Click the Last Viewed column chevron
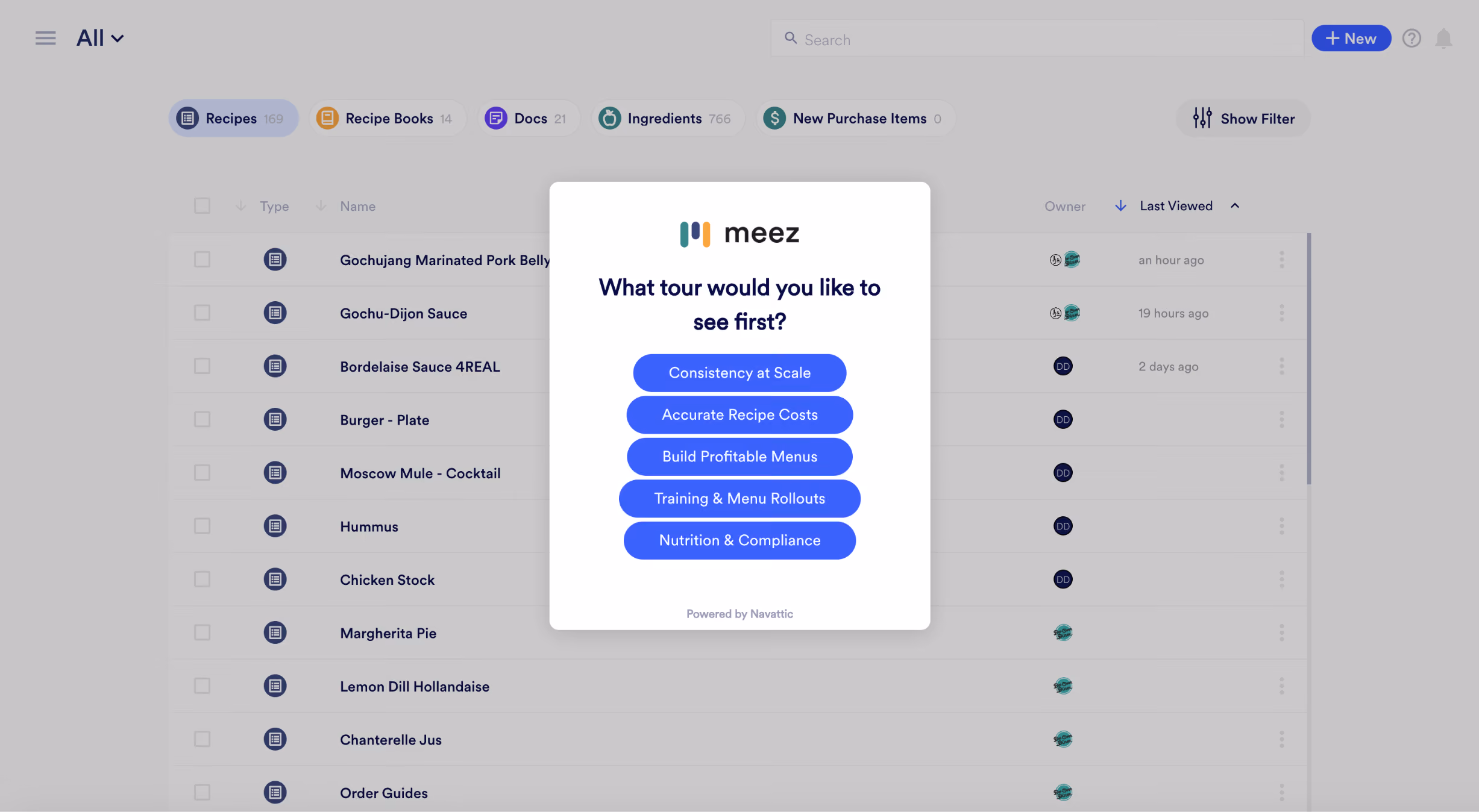This screenshot has width=1479, height=812. [x=1235, y=206]
